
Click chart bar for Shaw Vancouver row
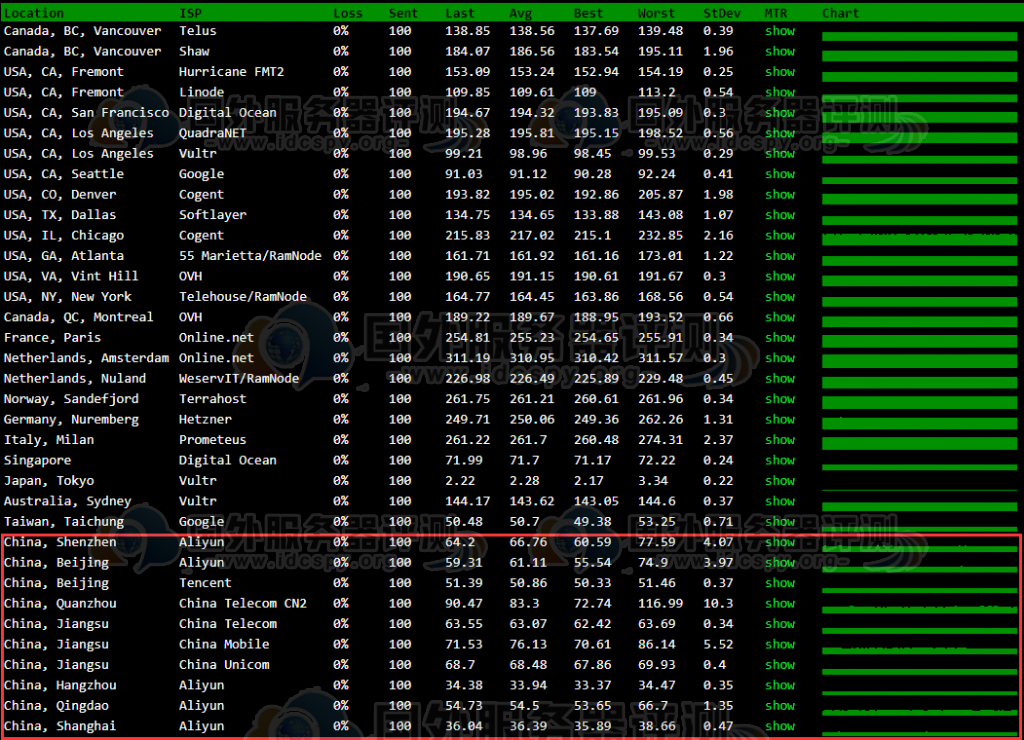(920, 52)
